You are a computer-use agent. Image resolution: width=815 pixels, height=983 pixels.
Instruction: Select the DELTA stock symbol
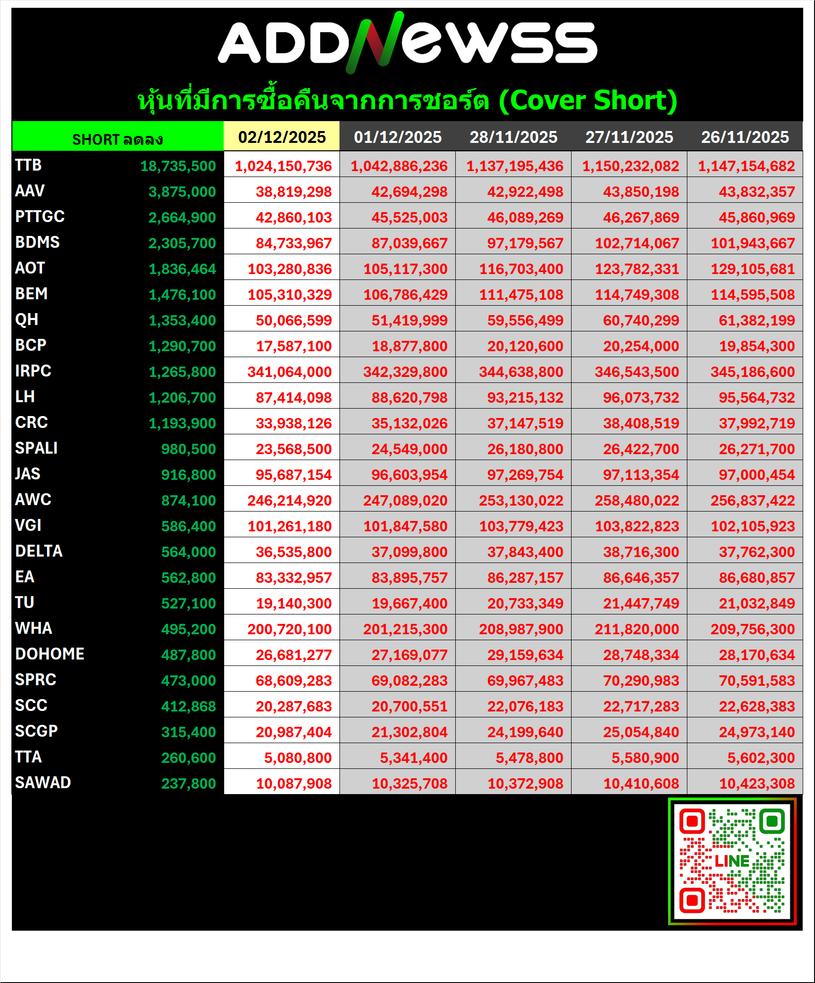click(36, 551)
